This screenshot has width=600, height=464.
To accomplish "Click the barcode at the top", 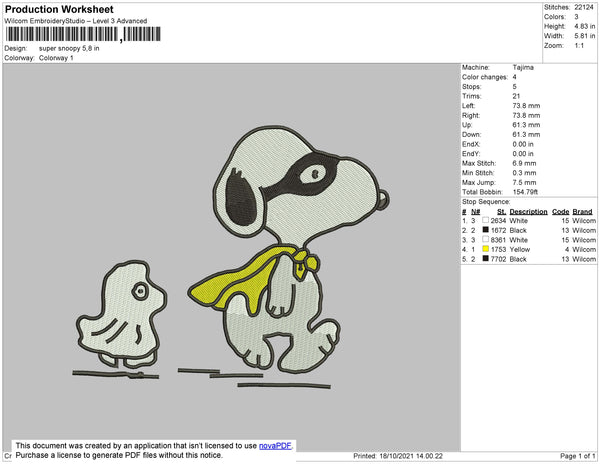I will pyautogui.click(x=83, y=34).
